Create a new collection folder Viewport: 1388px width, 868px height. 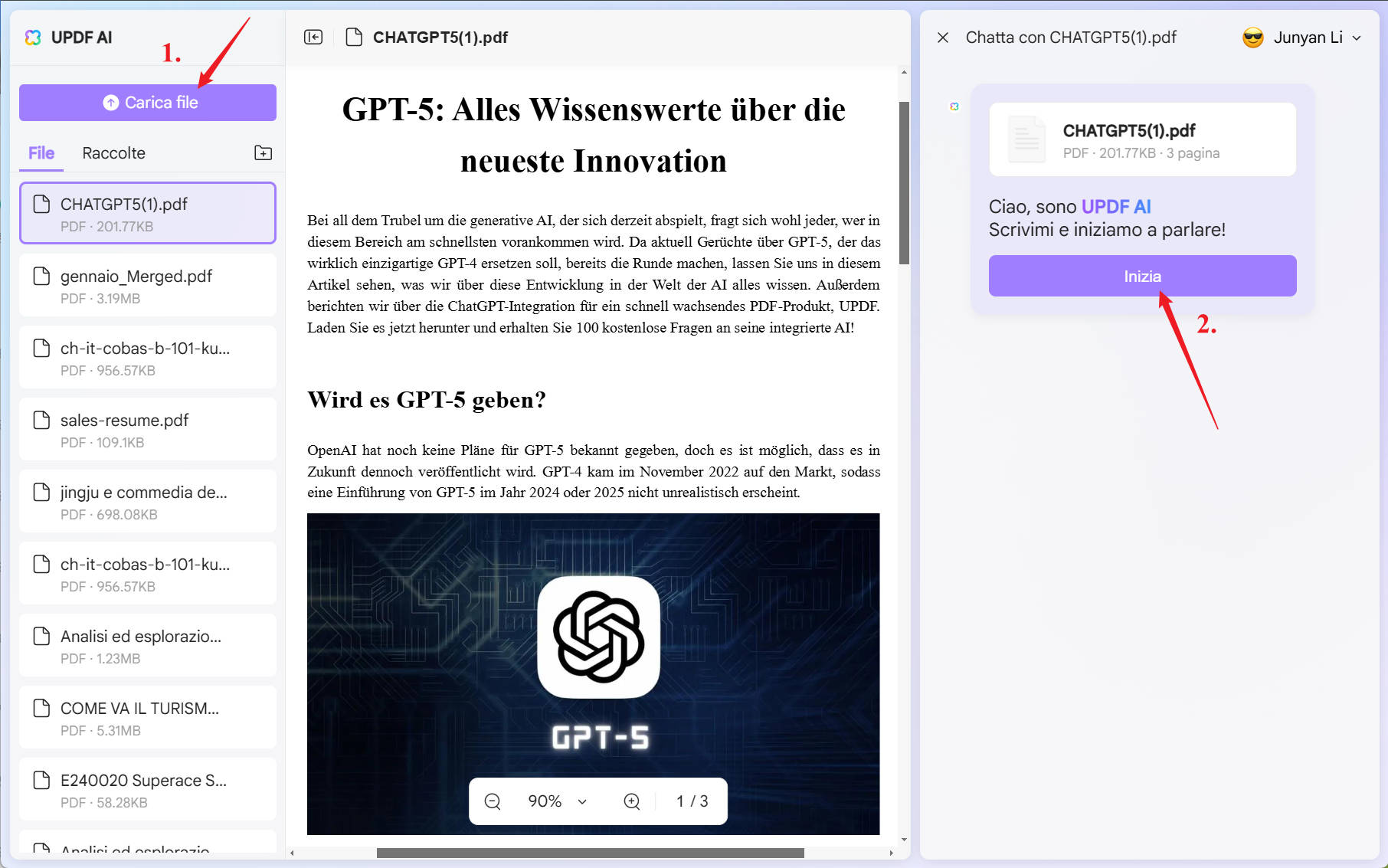[263, 153]
